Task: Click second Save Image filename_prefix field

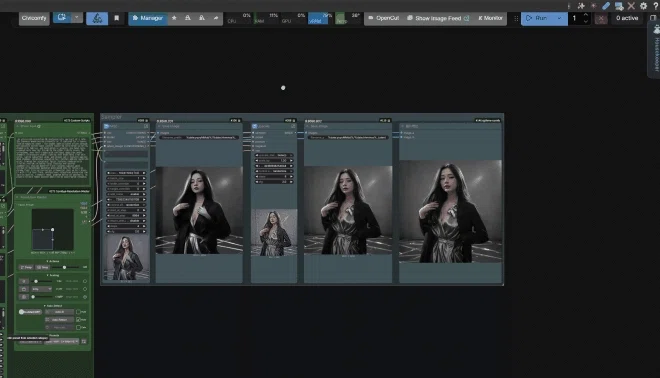Action: click(348, 137)
